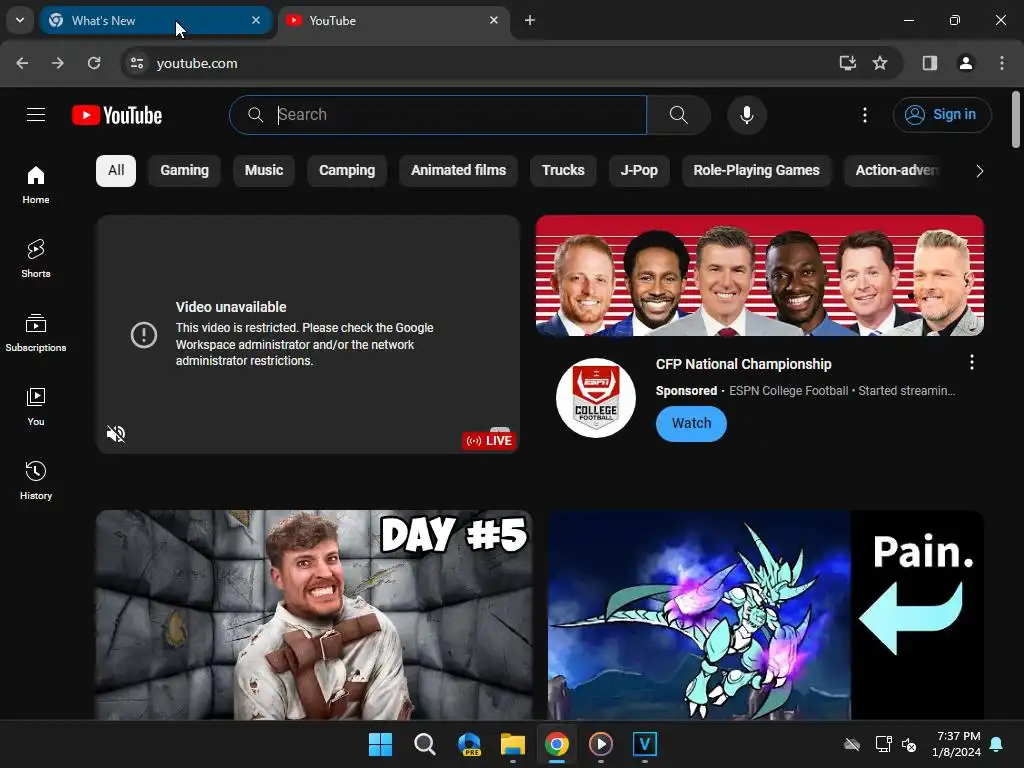Click the YouTube logo

(x=117, y=115)
